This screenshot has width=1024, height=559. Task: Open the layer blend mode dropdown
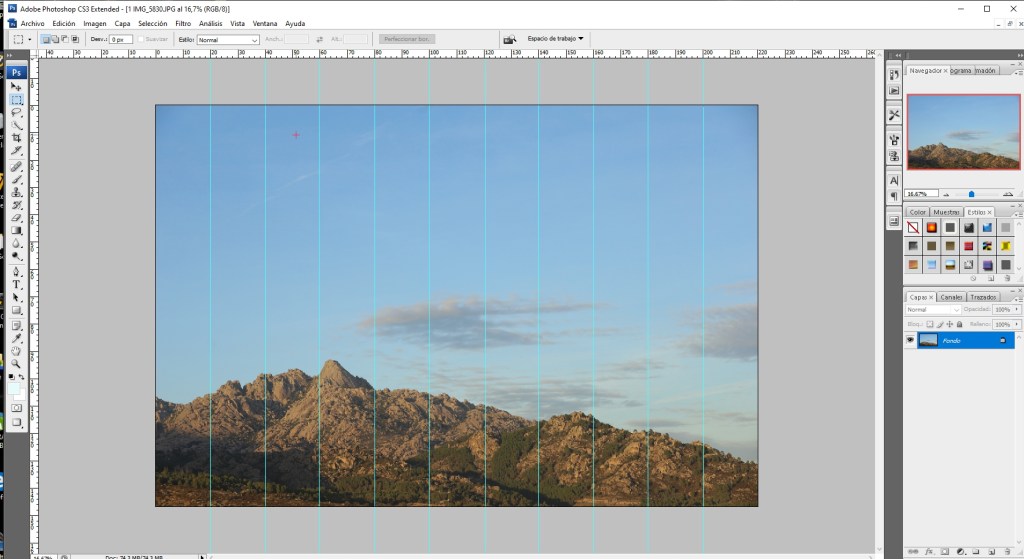click(932, 310)
